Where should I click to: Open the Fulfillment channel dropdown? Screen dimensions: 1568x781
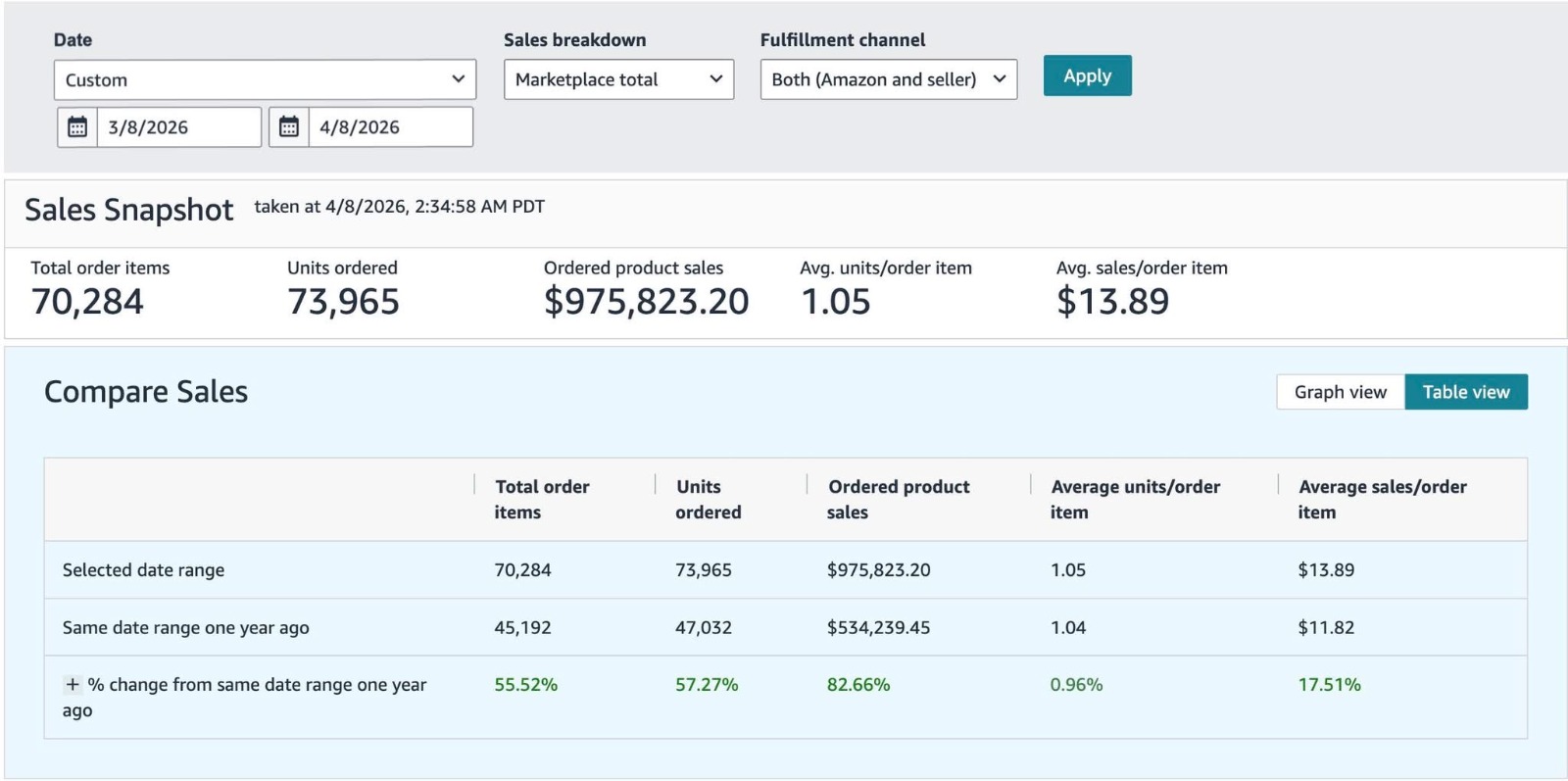pos(889,79)
